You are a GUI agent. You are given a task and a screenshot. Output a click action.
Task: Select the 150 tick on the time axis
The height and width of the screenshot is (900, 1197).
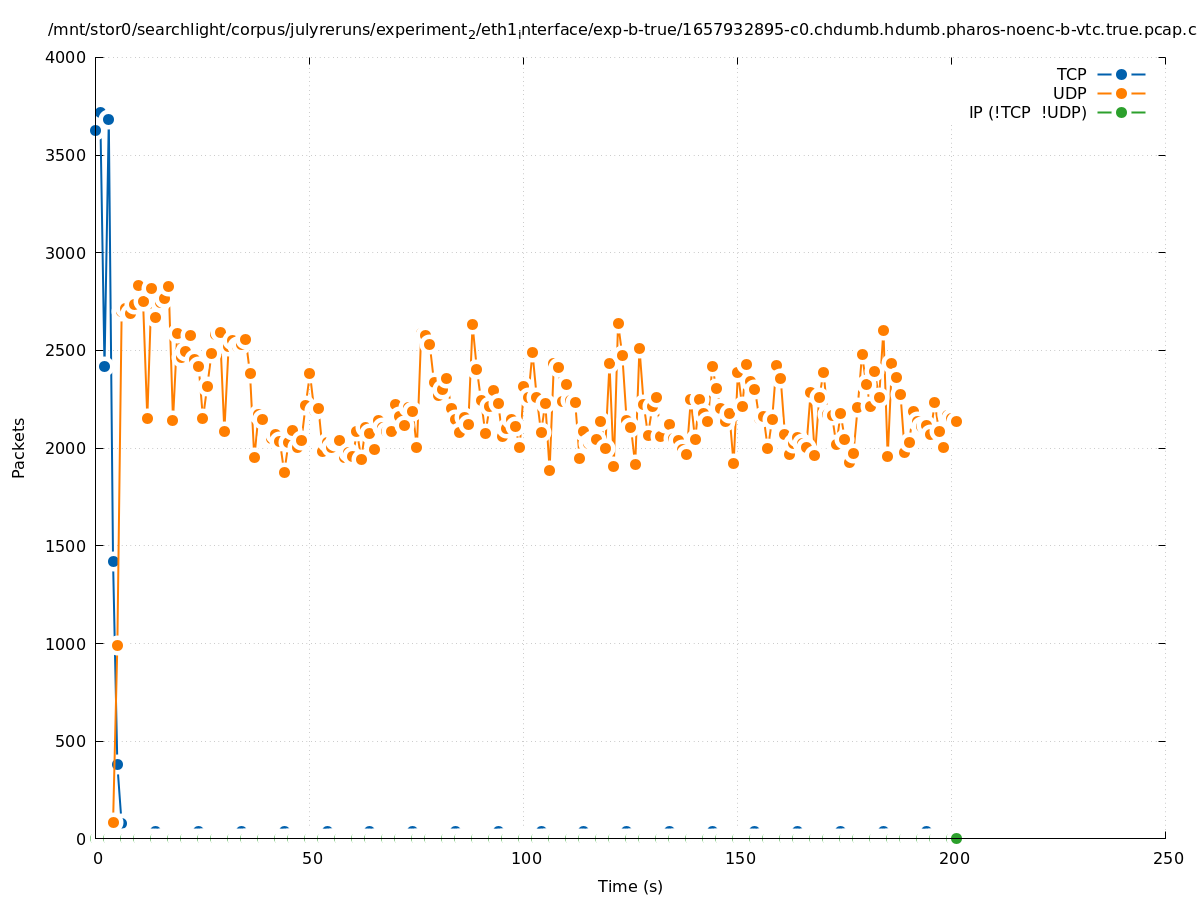tap(738, 858)
